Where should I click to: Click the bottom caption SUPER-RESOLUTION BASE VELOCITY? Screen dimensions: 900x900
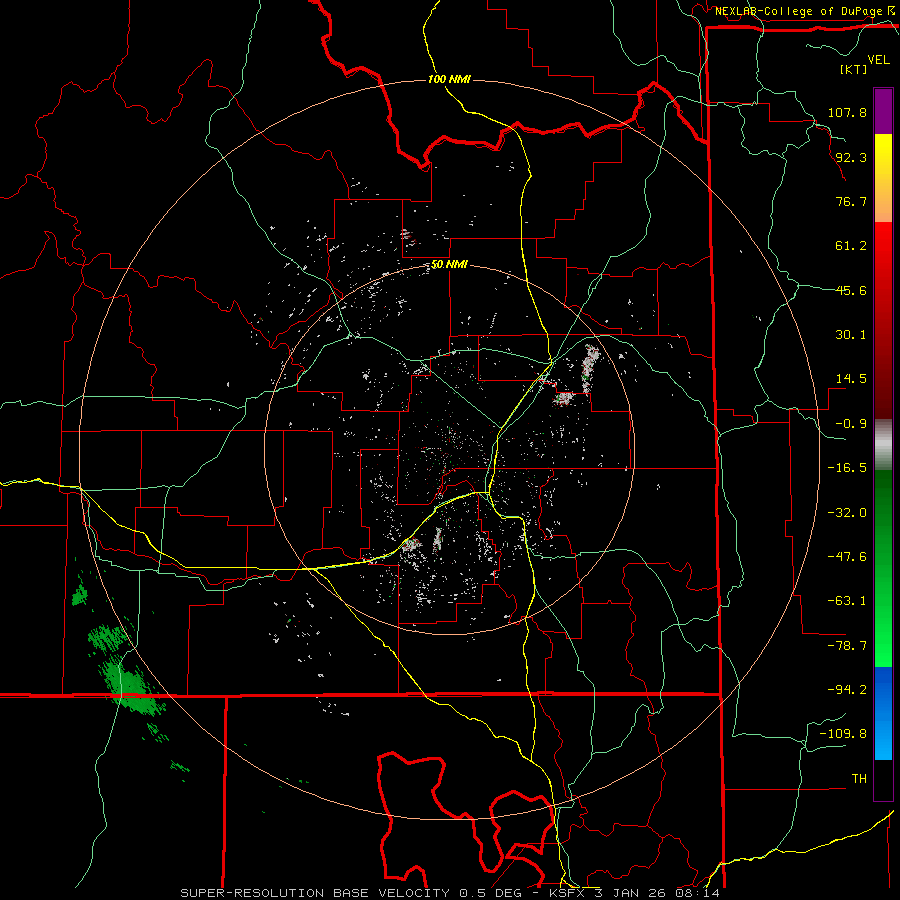315,893
